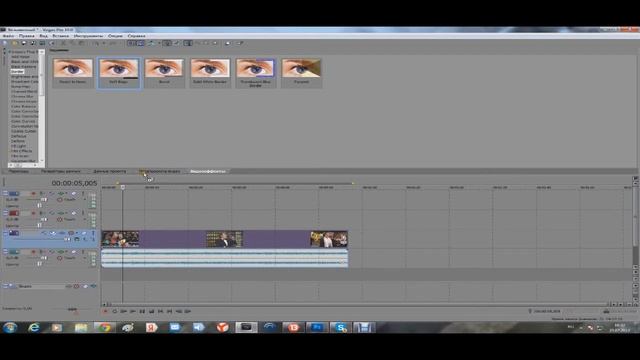This screenshot has width=640, height=360.
Task: Open the Windows Start menu
Action: [10, 327]
